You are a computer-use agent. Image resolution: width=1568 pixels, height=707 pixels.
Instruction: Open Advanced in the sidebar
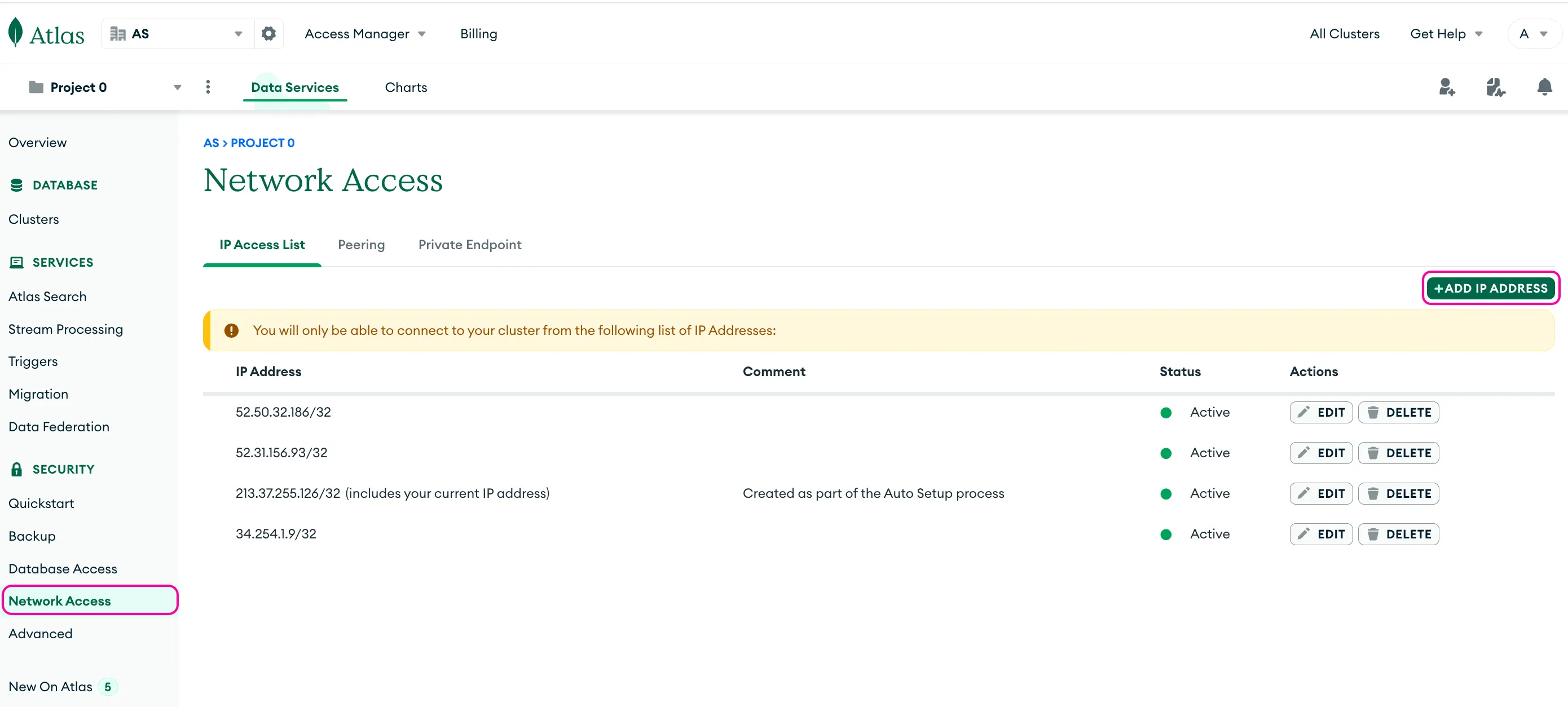pos(40,633)
